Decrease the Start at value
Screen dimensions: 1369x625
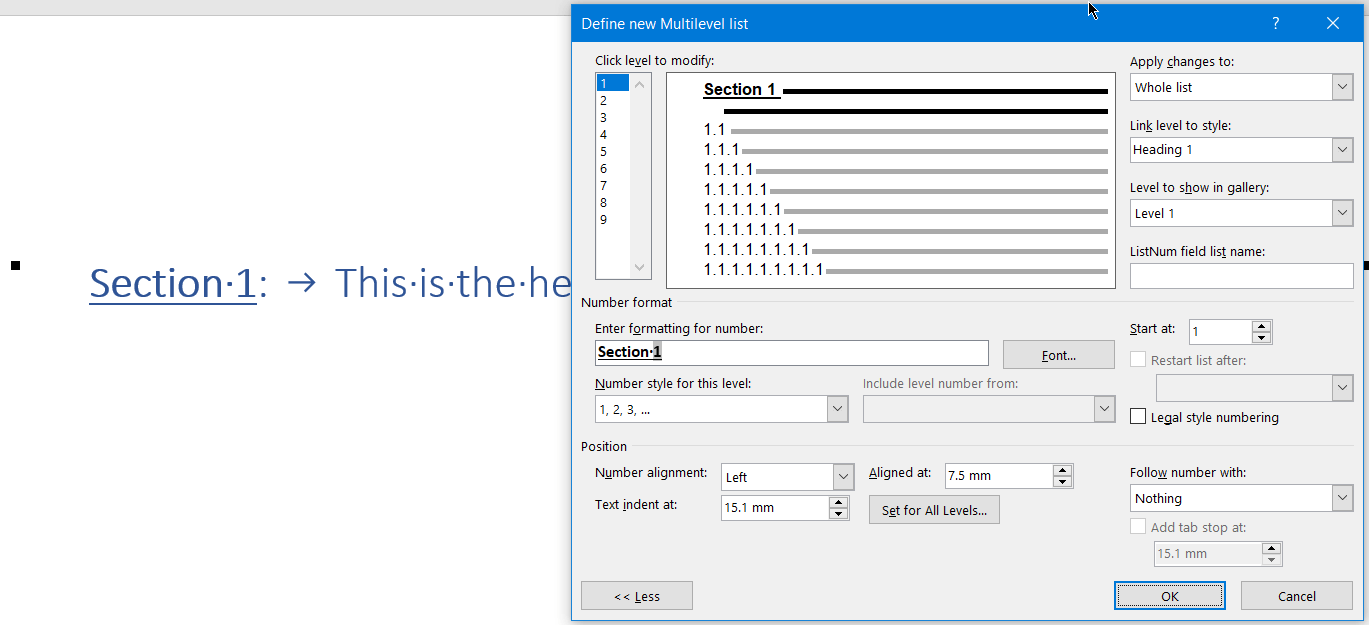point(1262,338)
